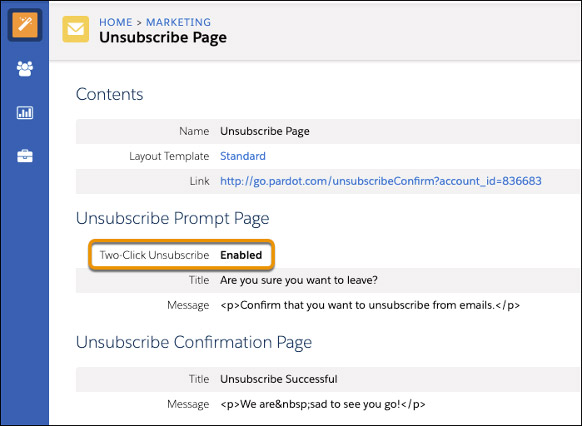Go to HOME breadcrumb link

pos(115,22)
